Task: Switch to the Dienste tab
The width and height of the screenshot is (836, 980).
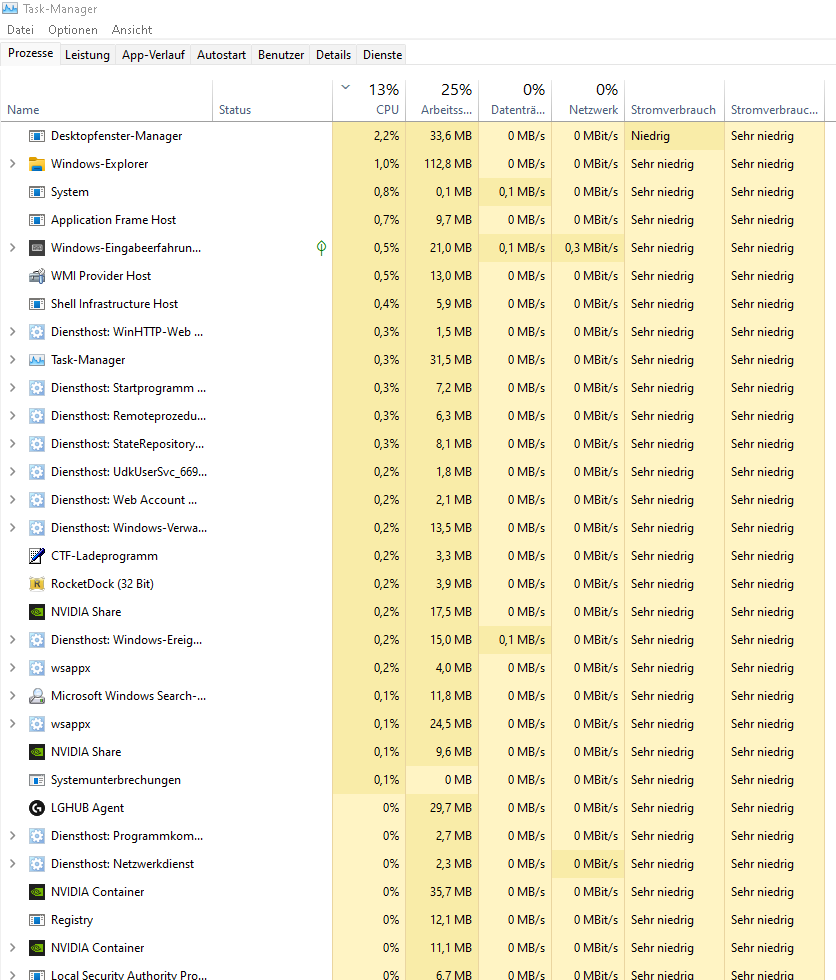Action: click(x=382, y=55)
